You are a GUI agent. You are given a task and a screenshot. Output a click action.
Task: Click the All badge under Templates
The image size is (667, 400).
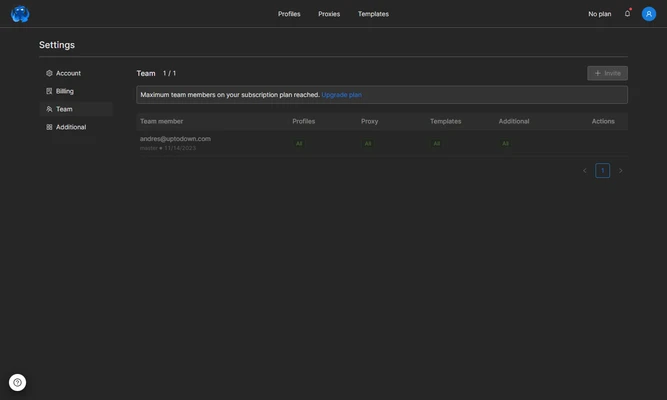[436, 143]
